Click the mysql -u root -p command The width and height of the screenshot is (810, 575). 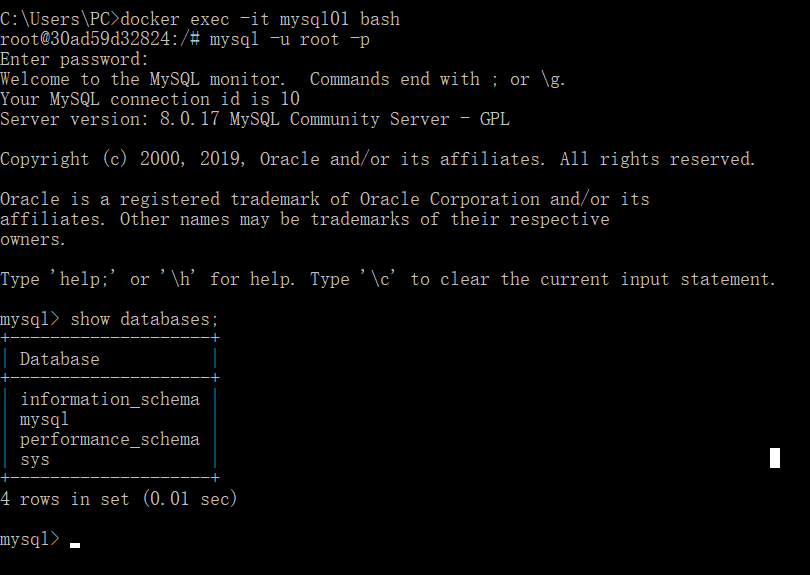290,39
